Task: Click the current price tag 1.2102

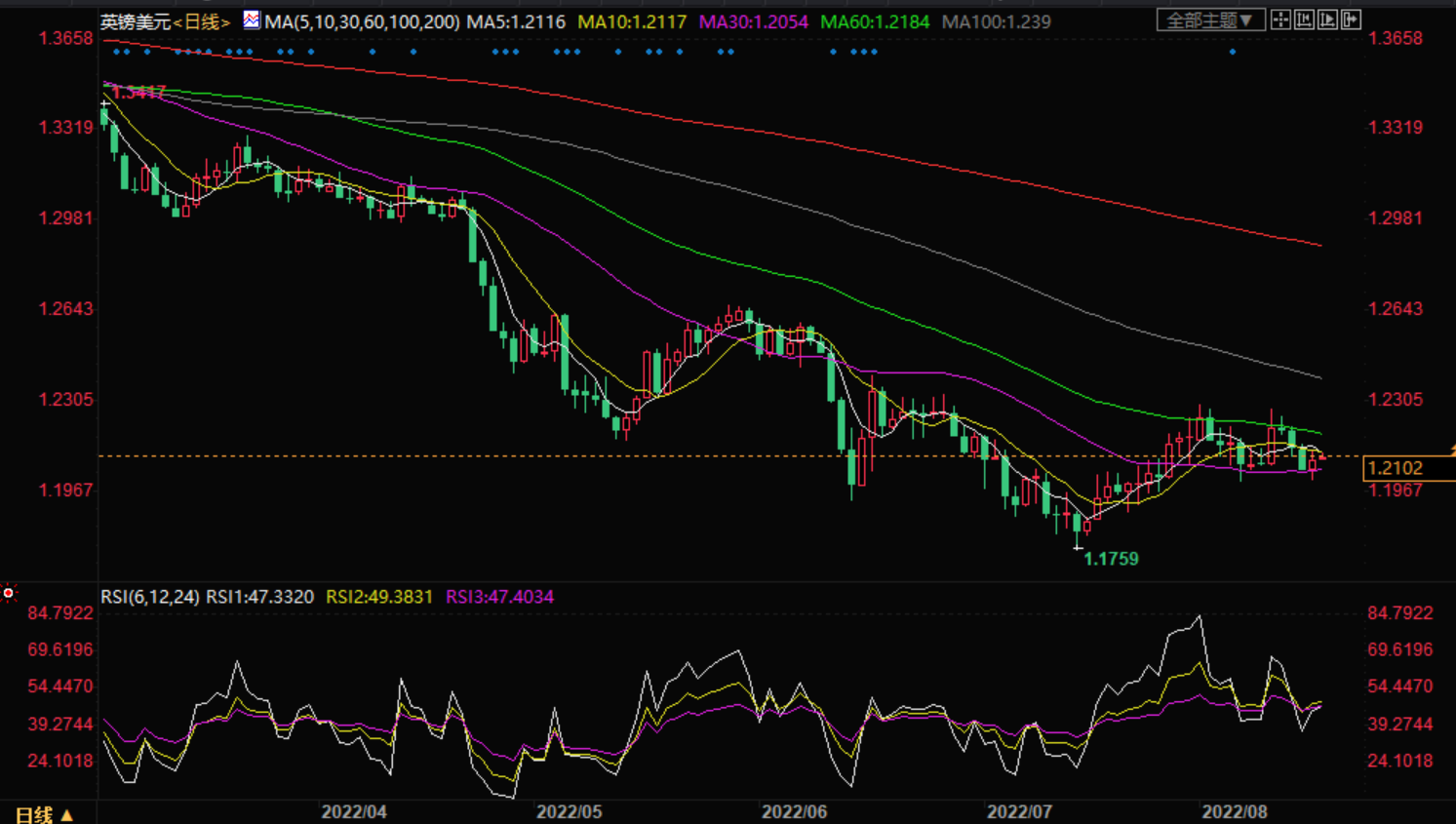Action: [x=1396, y=468]
